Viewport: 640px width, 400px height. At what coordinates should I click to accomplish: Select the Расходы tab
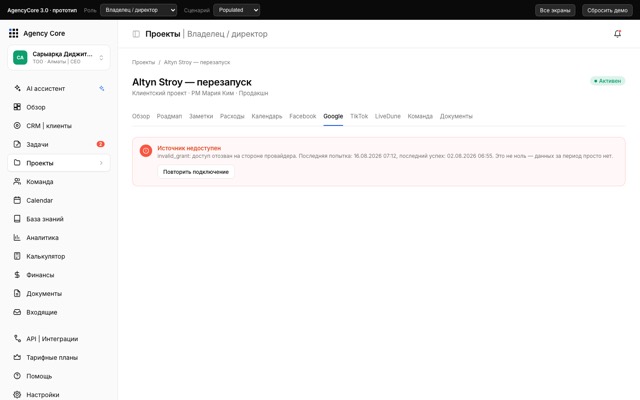[232, 116]
